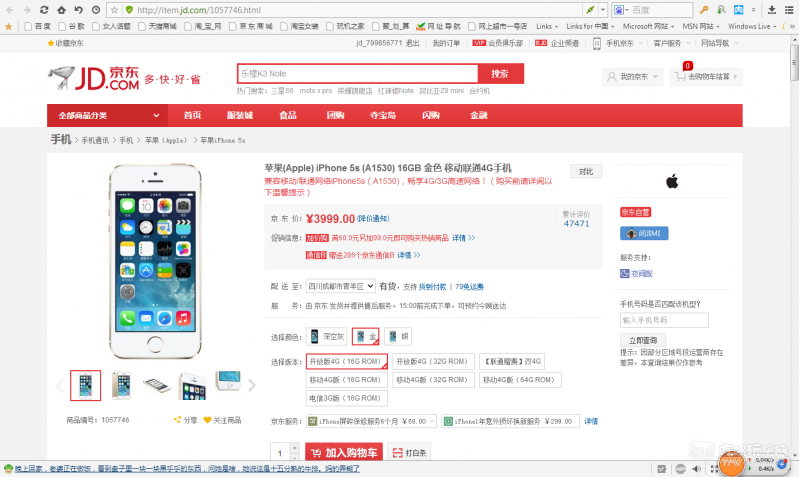Open iPhone1年意外损坏换新服务 dropdown
Screen dimensions: 799x477
510,421
